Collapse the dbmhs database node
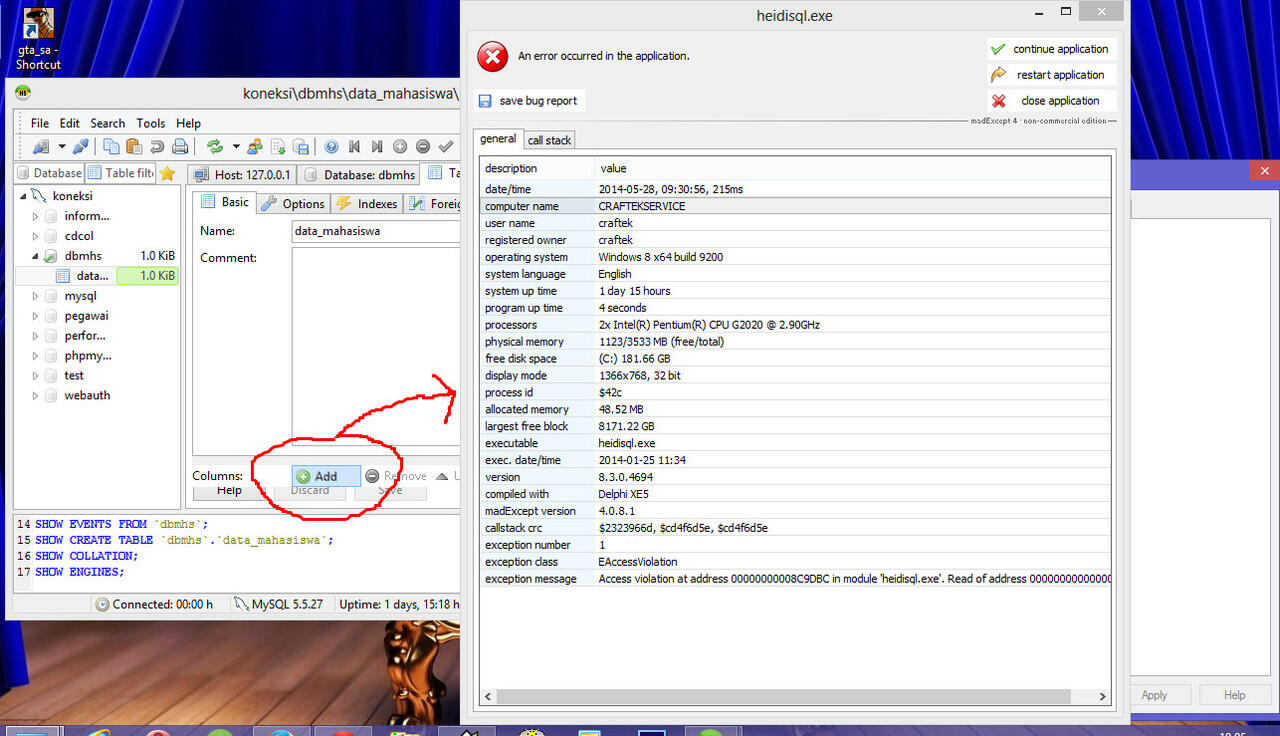1280x736 pixels. point(35,256)
